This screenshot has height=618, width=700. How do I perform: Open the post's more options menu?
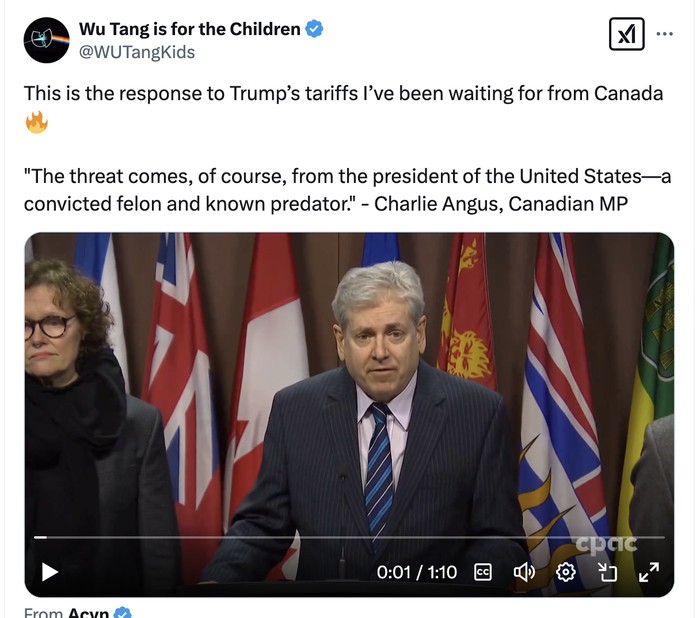click(x=665, y=33)
